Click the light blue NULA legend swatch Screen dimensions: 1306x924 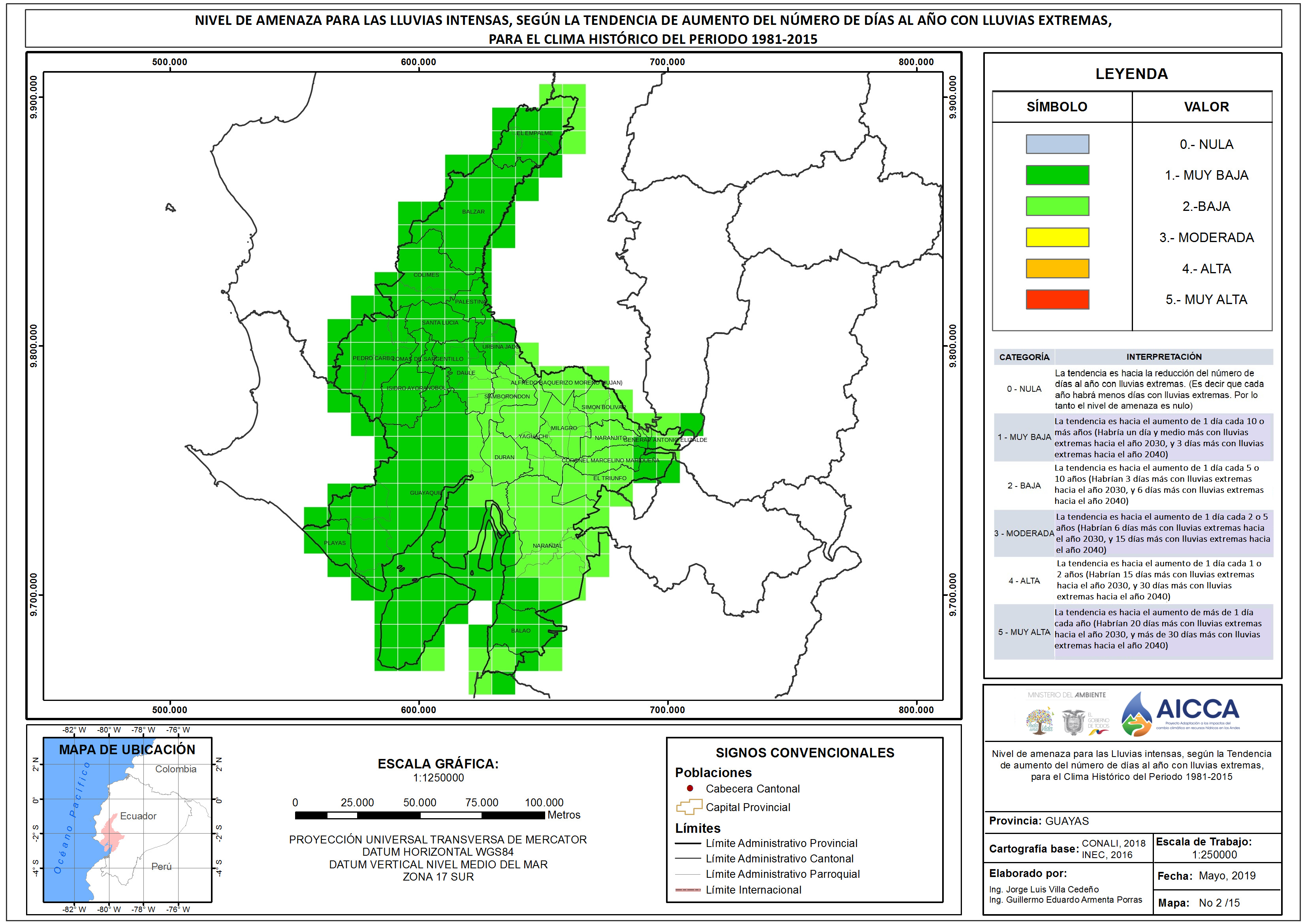1057,144
